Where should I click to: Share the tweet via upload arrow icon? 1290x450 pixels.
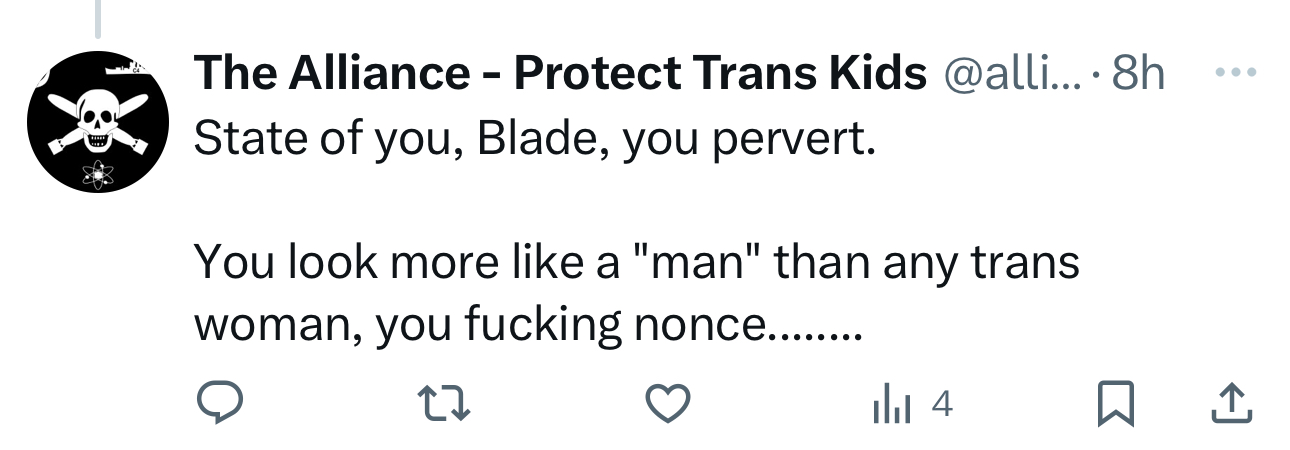click(1231, 404)
